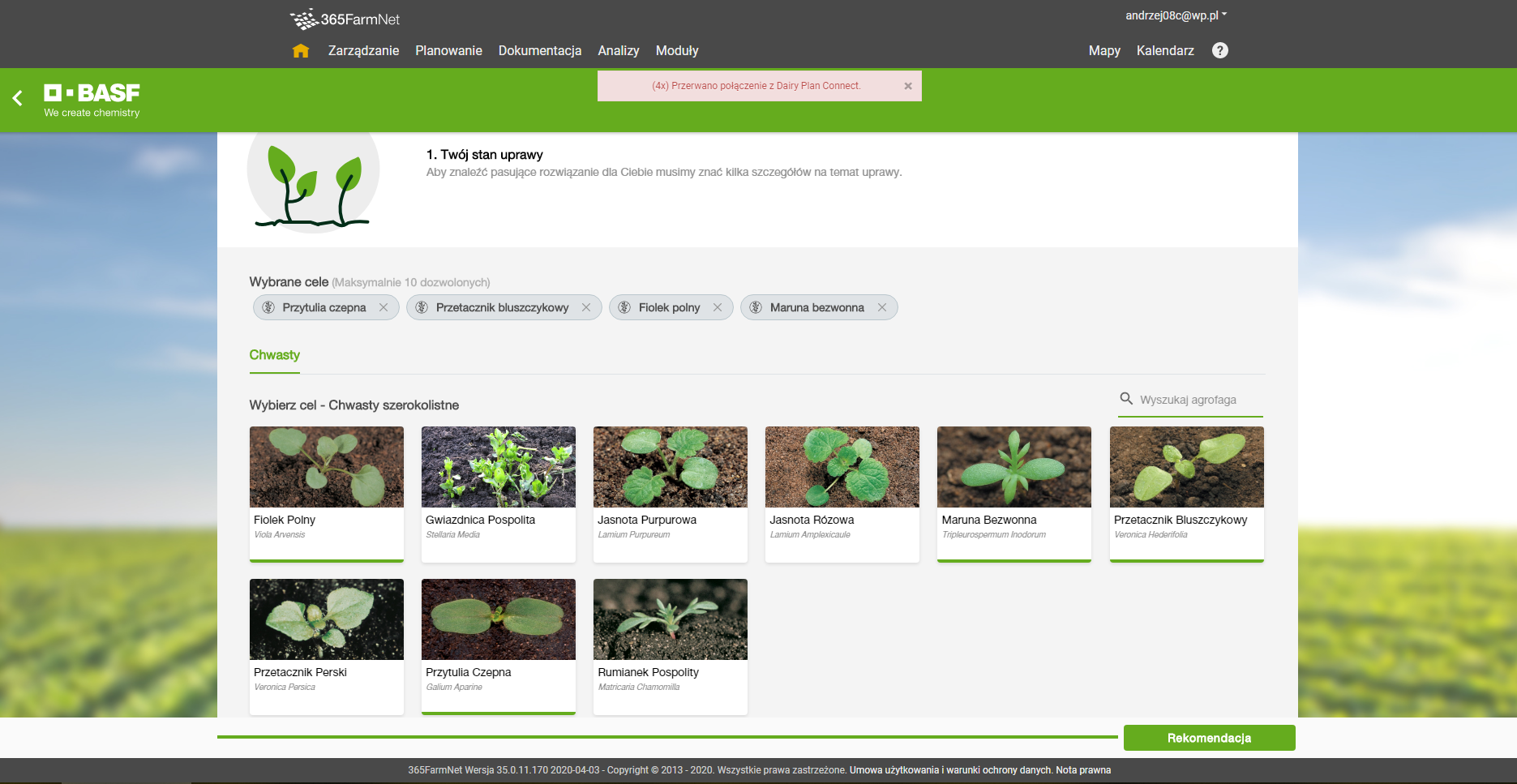Deselect the Fiołek Polny weed card
1517x784 pixels.
coord(326,493)
